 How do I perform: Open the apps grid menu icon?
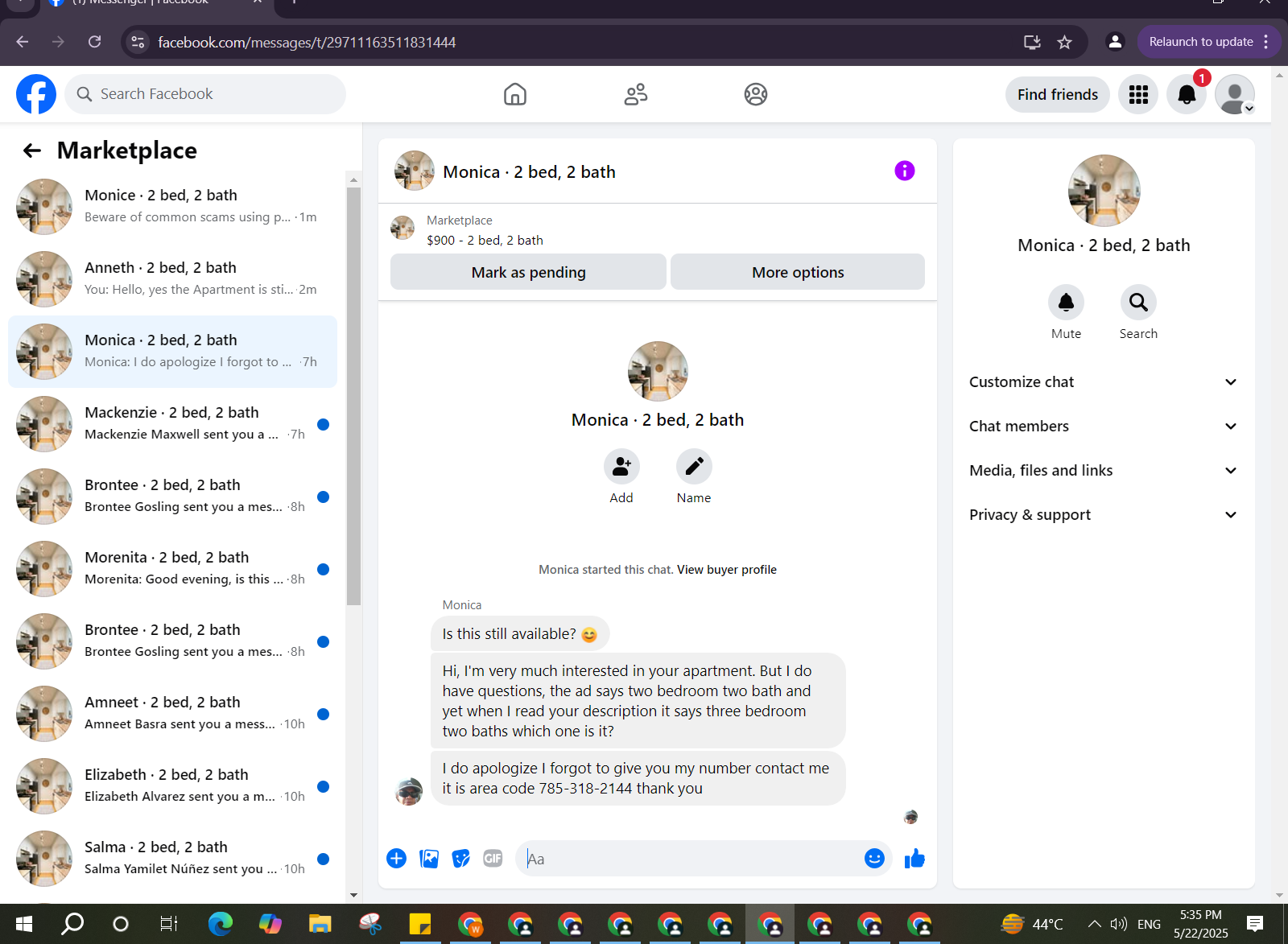(1138, 94)
